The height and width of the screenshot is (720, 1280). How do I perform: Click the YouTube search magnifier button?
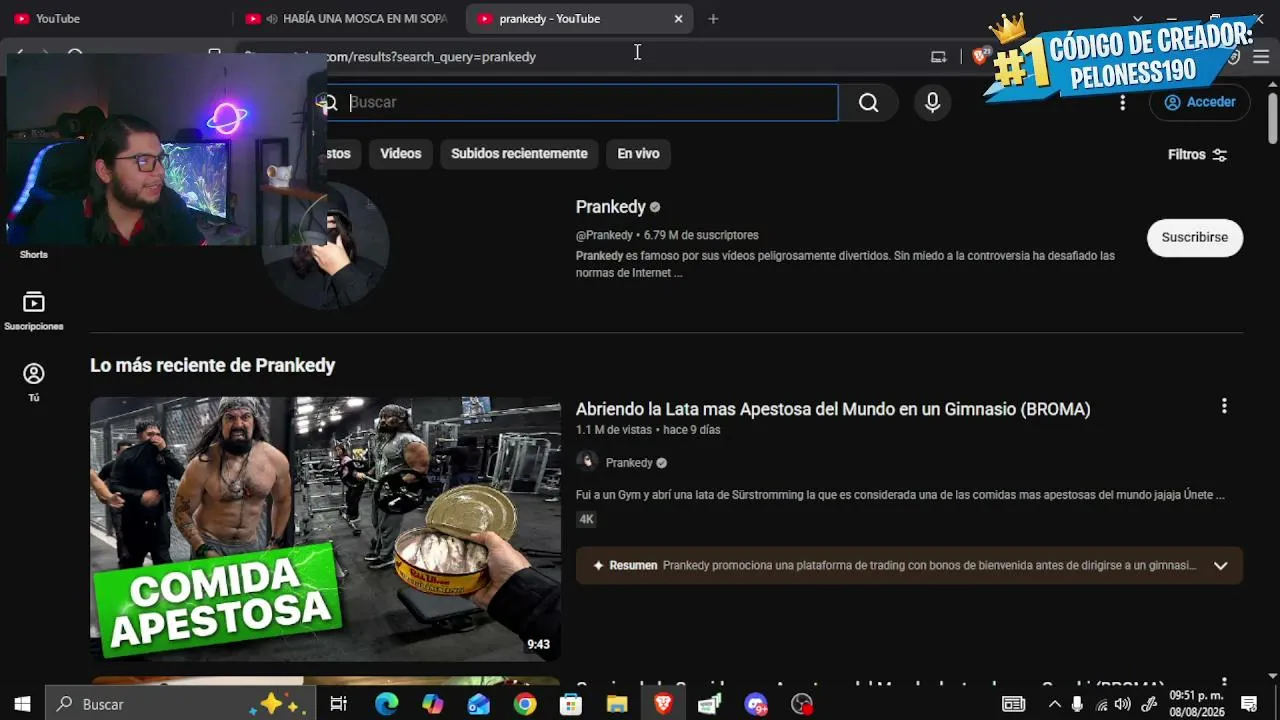coord(868,102)
